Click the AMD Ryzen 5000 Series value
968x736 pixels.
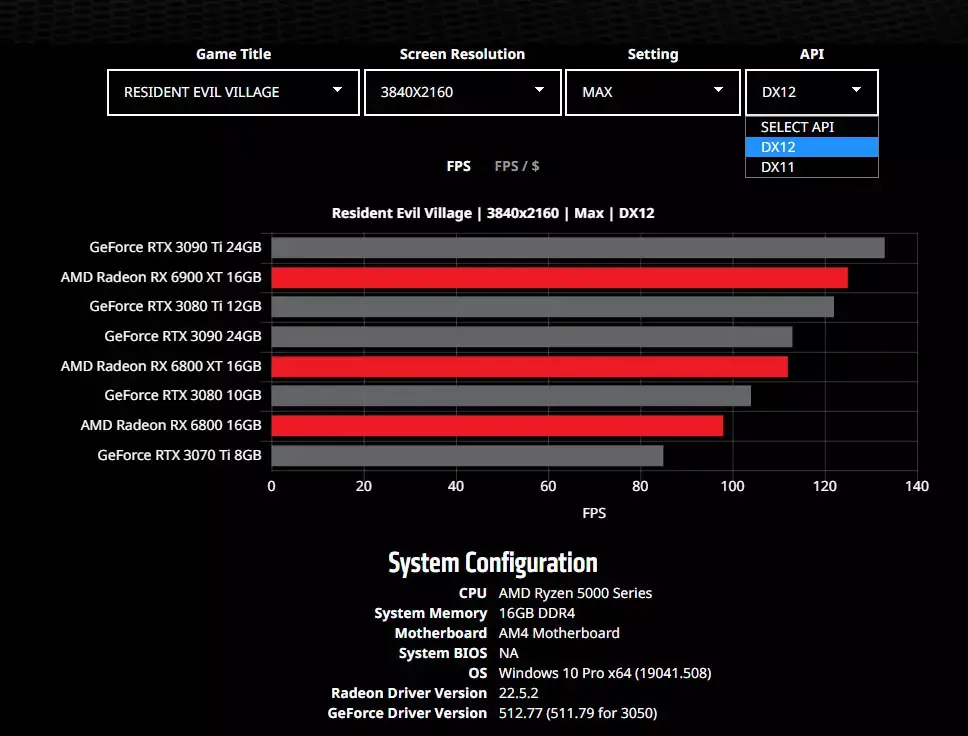tap(575, 593)
